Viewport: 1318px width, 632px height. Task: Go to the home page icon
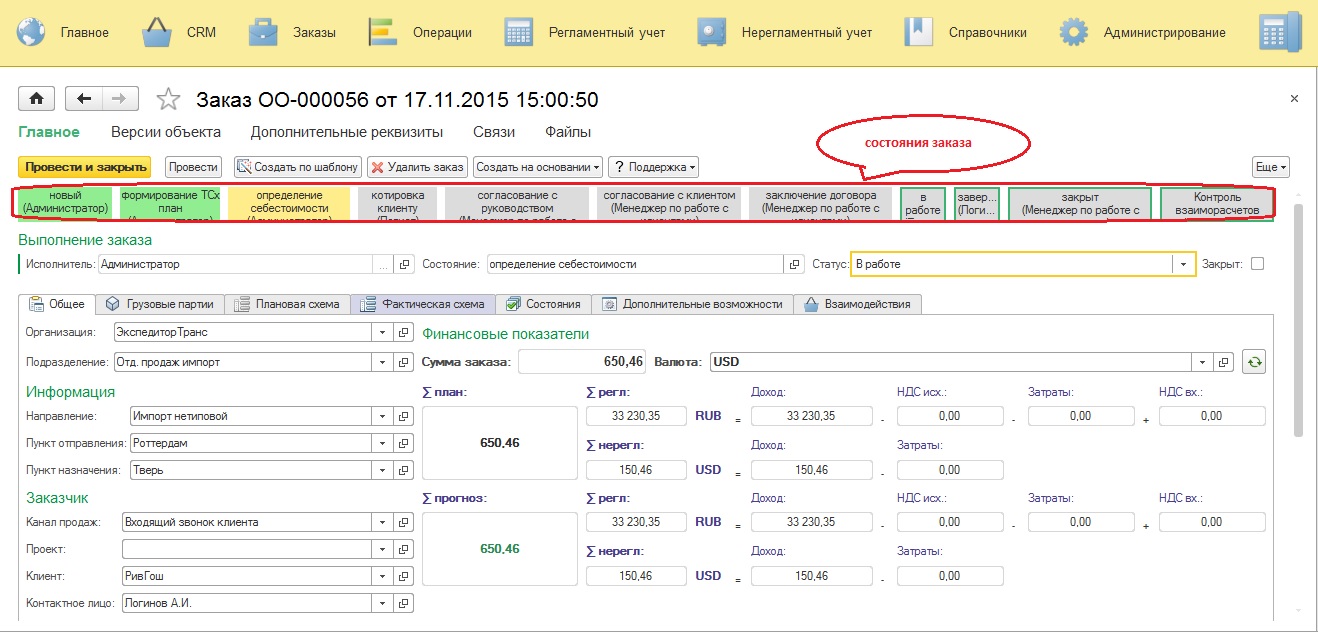click(x=37, y=98)
